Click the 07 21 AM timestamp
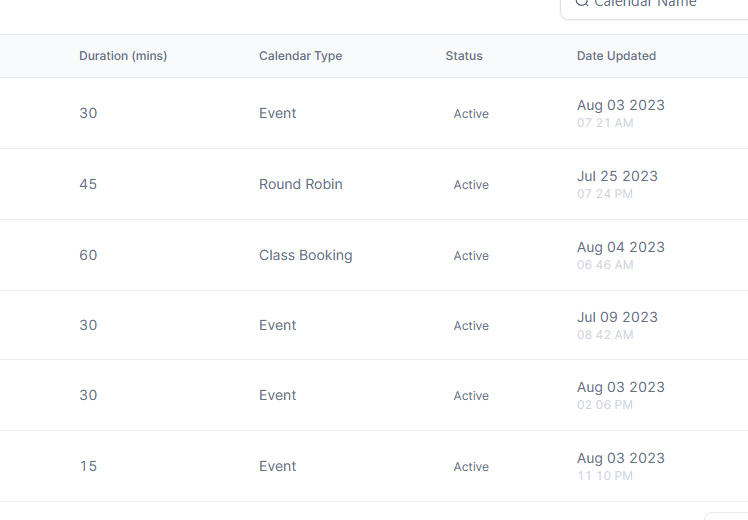 pos(605,123)
